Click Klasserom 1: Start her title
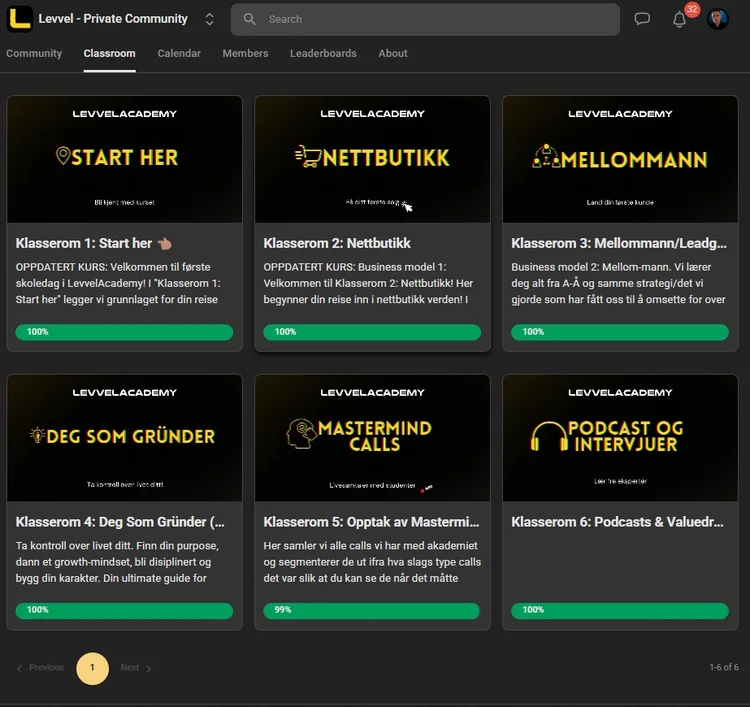Viewport: 750px width, 707px height. (84, 243)
